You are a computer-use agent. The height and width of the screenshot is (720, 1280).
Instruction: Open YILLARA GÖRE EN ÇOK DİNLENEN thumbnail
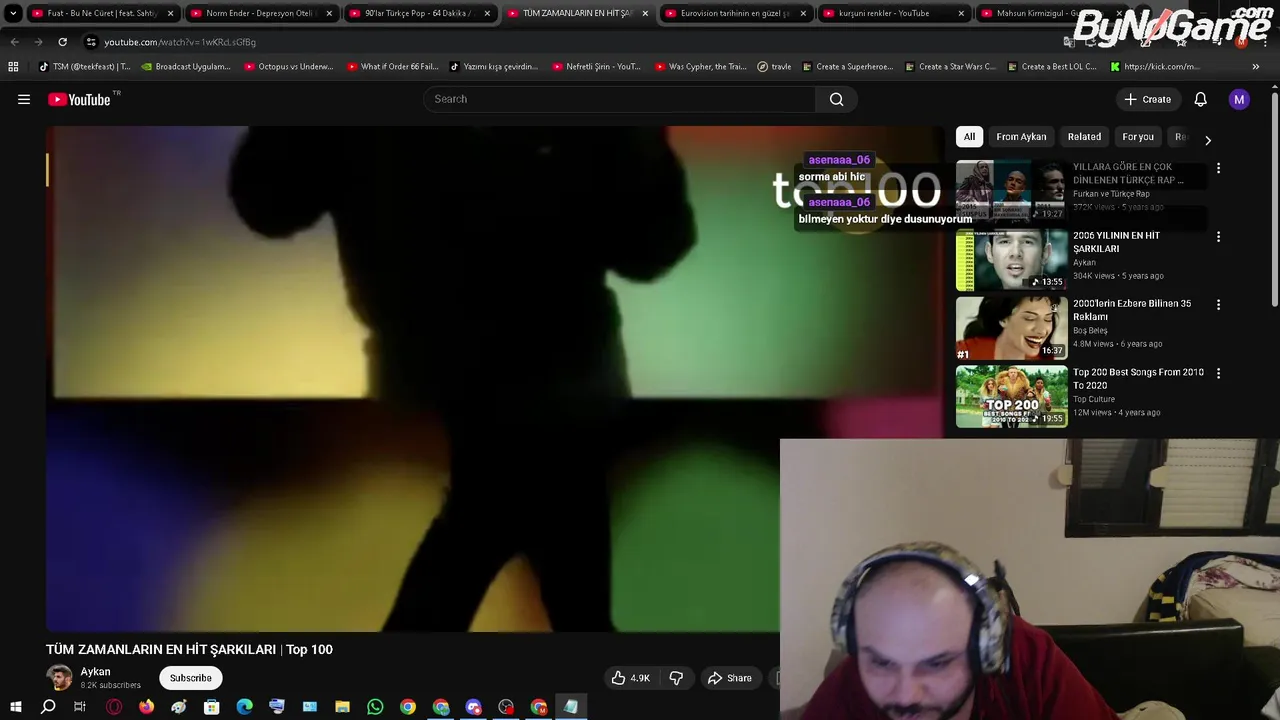1011,190
